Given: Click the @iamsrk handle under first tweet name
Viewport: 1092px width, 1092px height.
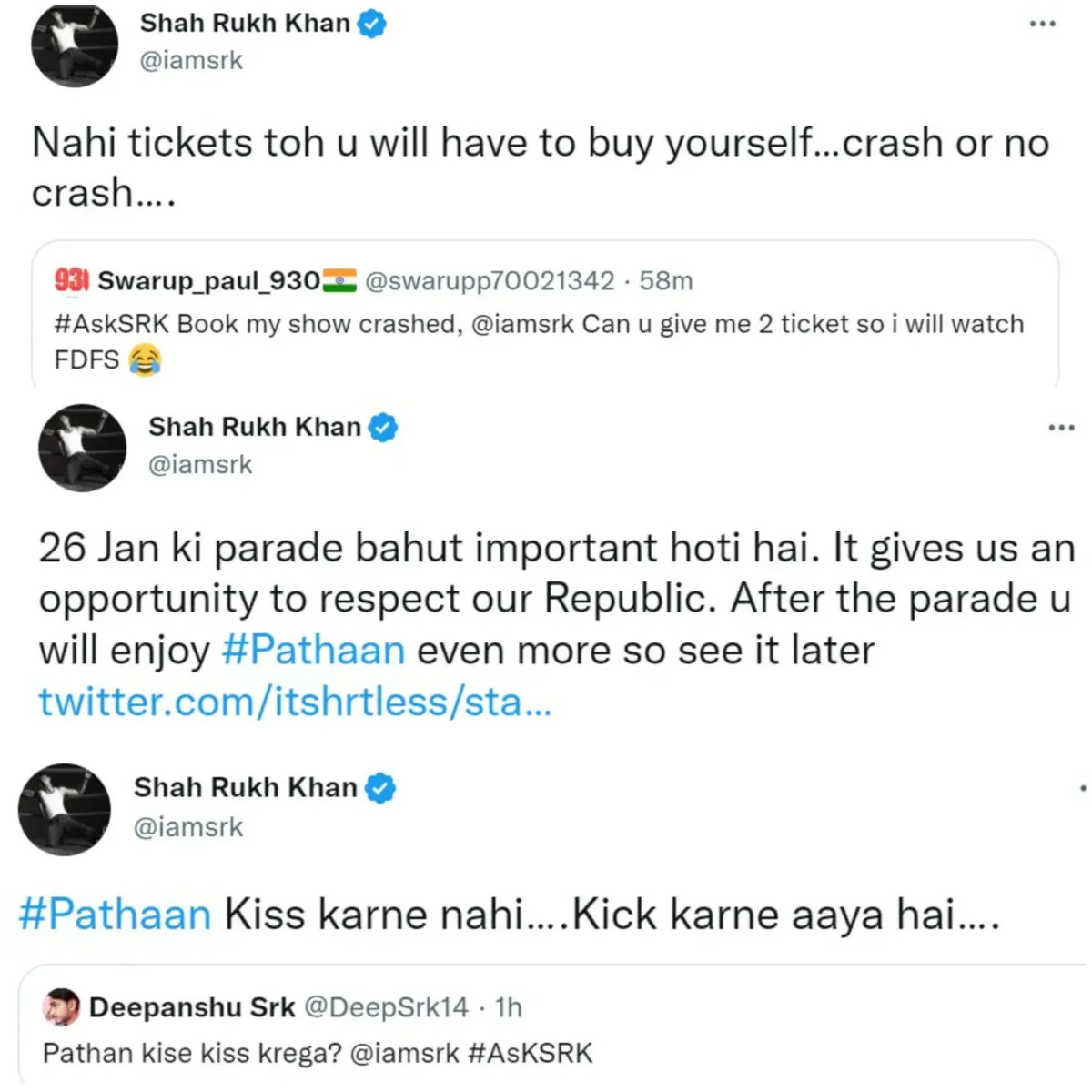Looking at the screenshot, I should 191,61.
